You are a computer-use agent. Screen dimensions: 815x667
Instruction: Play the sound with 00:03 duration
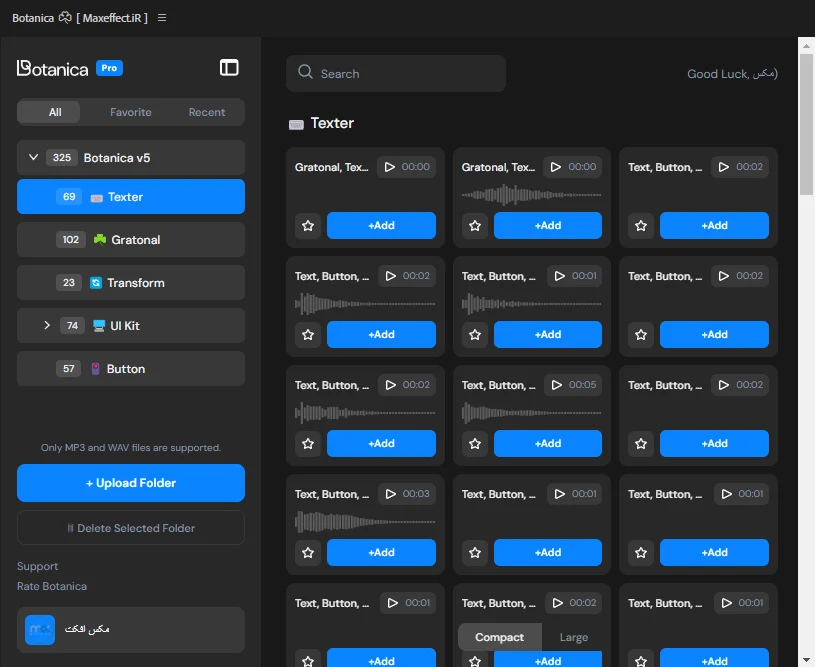click(390, 494)
